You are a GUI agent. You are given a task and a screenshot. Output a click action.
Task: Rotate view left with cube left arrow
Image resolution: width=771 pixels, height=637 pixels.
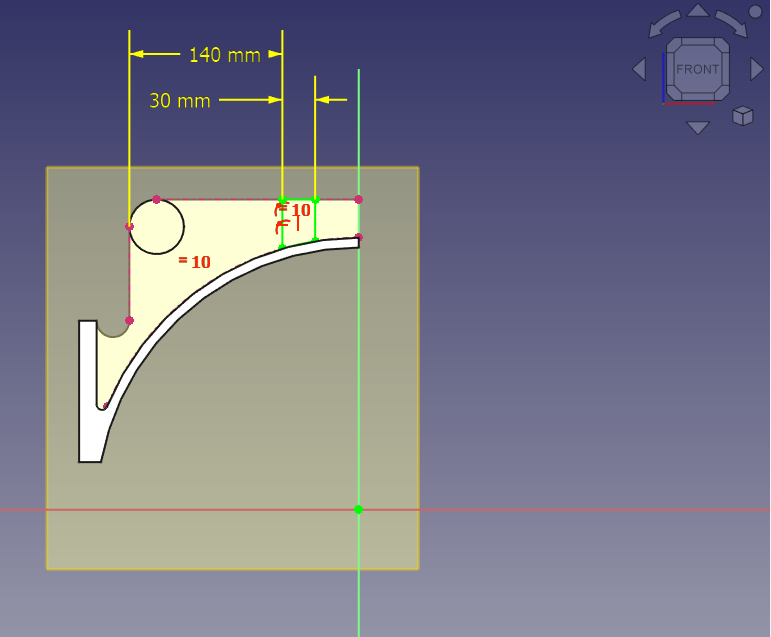click(639, 69)
